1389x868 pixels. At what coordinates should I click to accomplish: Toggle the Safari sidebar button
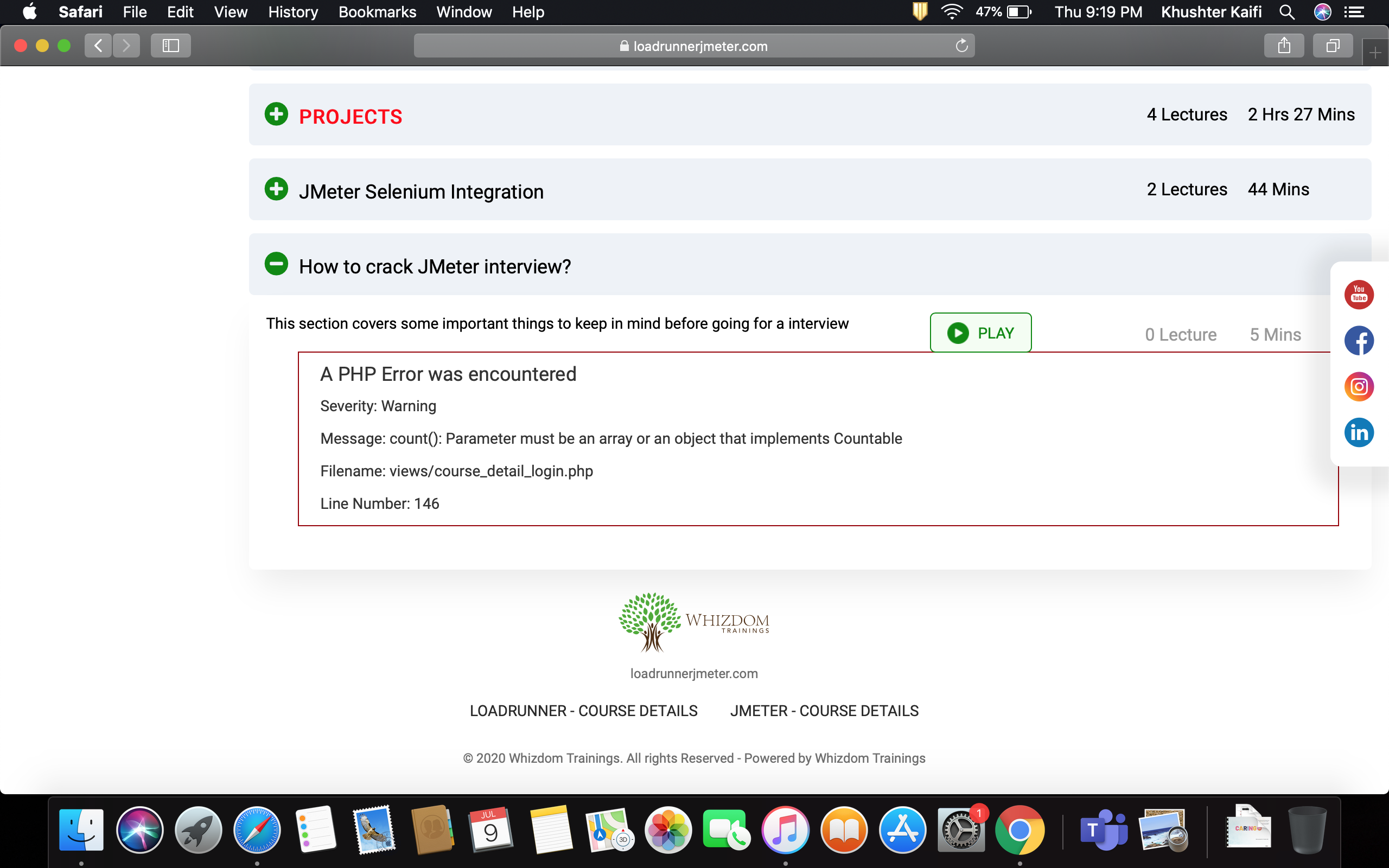coord(170,46)
